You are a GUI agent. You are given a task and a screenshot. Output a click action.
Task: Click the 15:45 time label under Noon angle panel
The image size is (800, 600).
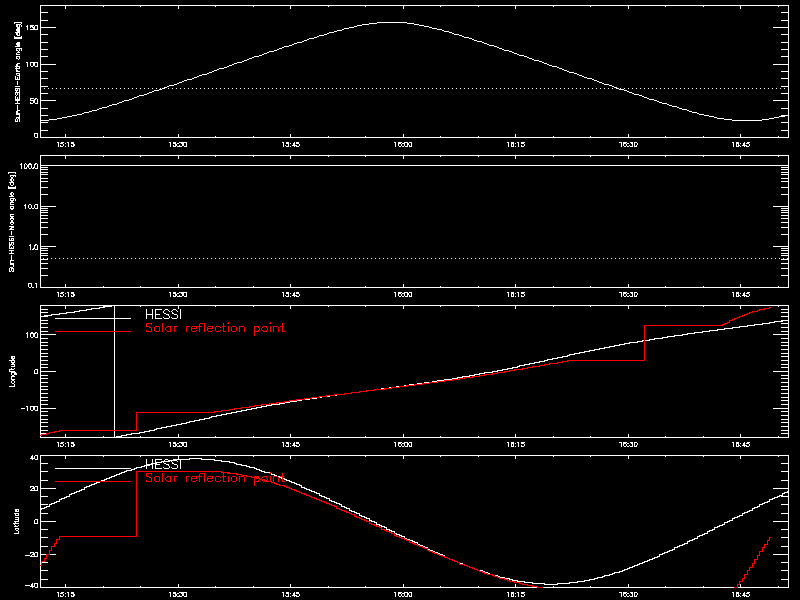(291, 295)
